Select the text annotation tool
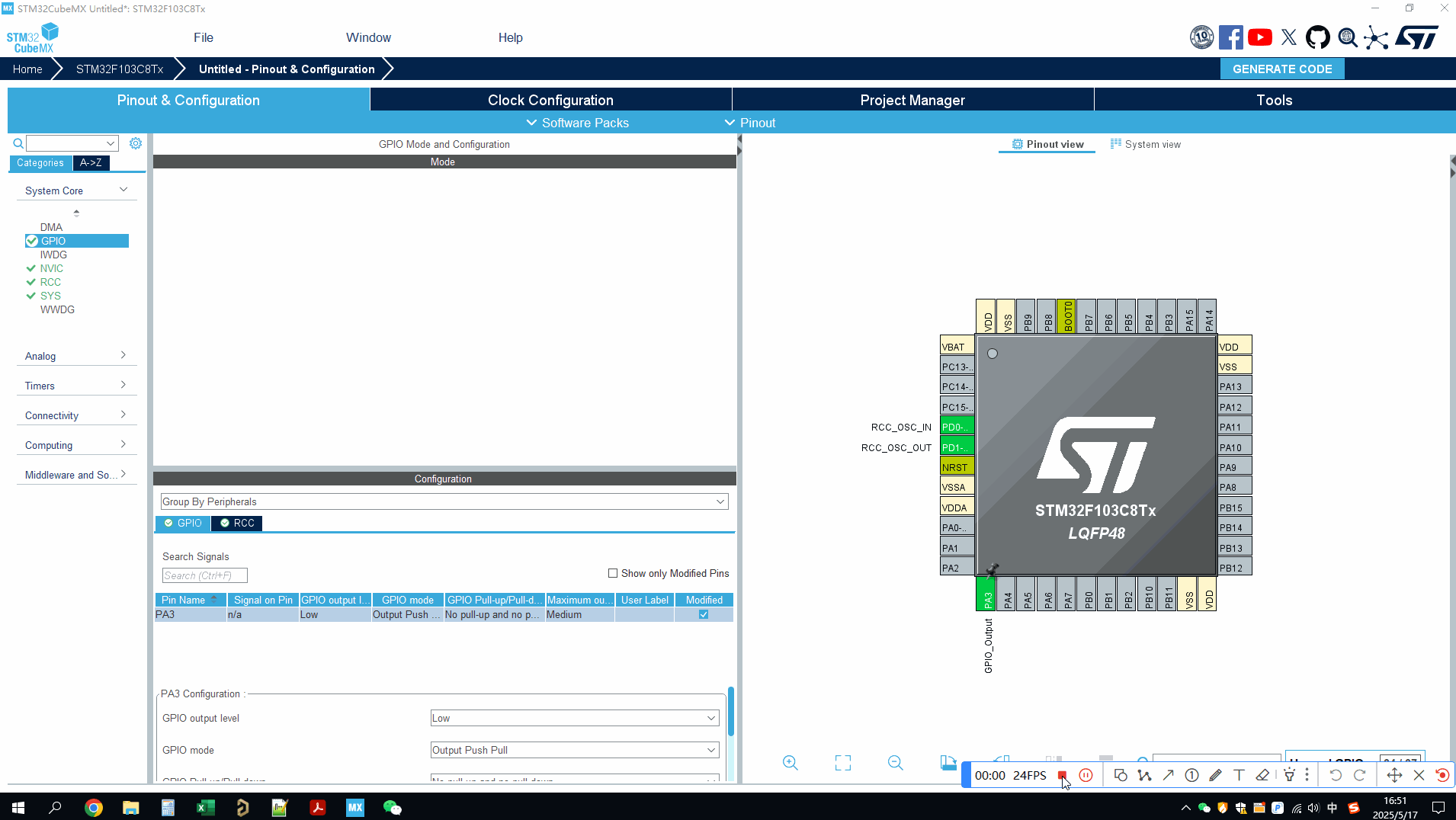The width and height of the screenshot is (1456, 820). (x=1239, y=775)
